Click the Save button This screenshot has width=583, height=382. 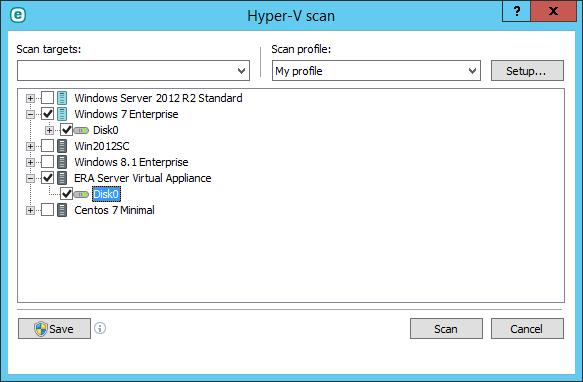(54, 328)
